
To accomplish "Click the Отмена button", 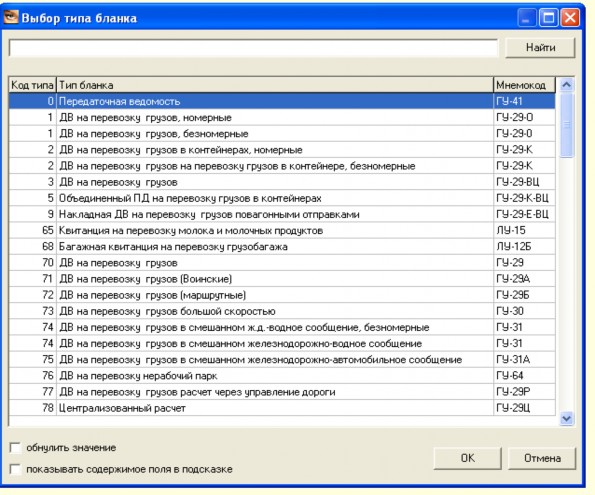I will 542,458.
